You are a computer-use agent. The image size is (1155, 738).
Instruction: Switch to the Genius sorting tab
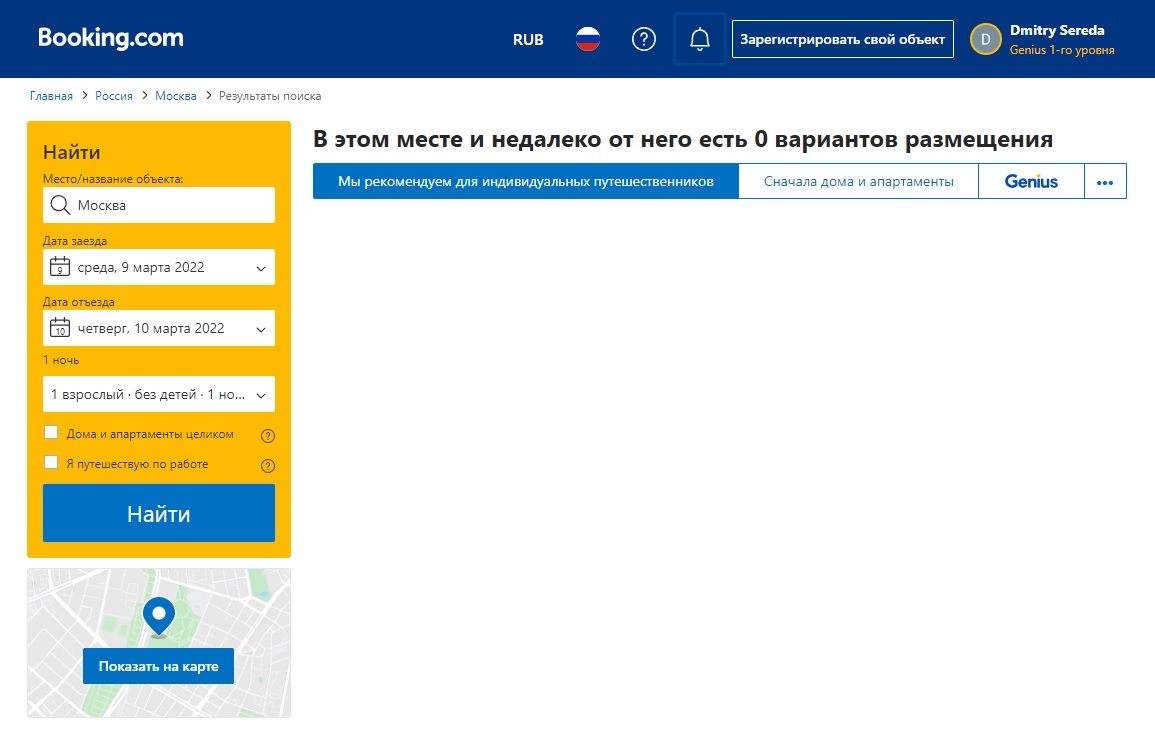pos(1031,181)
